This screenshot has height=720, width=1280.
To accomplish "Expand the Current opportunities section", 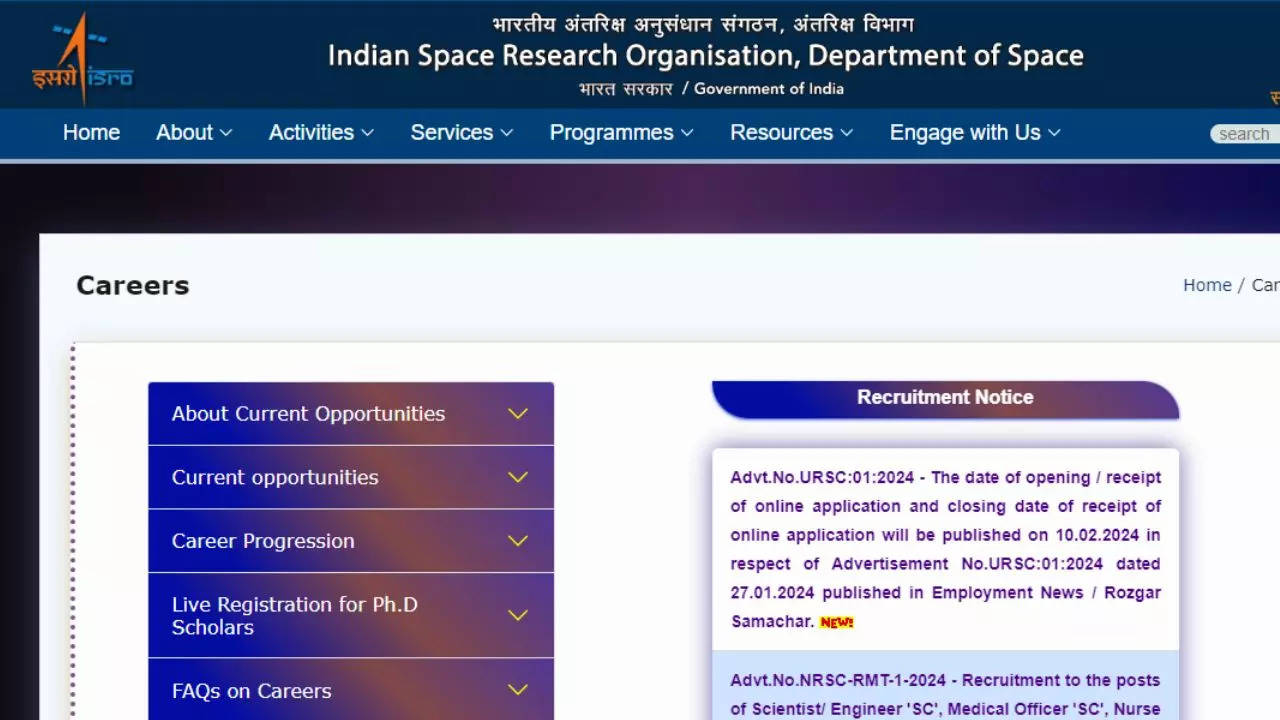I will pyautogui.click(x=351, y=478).
